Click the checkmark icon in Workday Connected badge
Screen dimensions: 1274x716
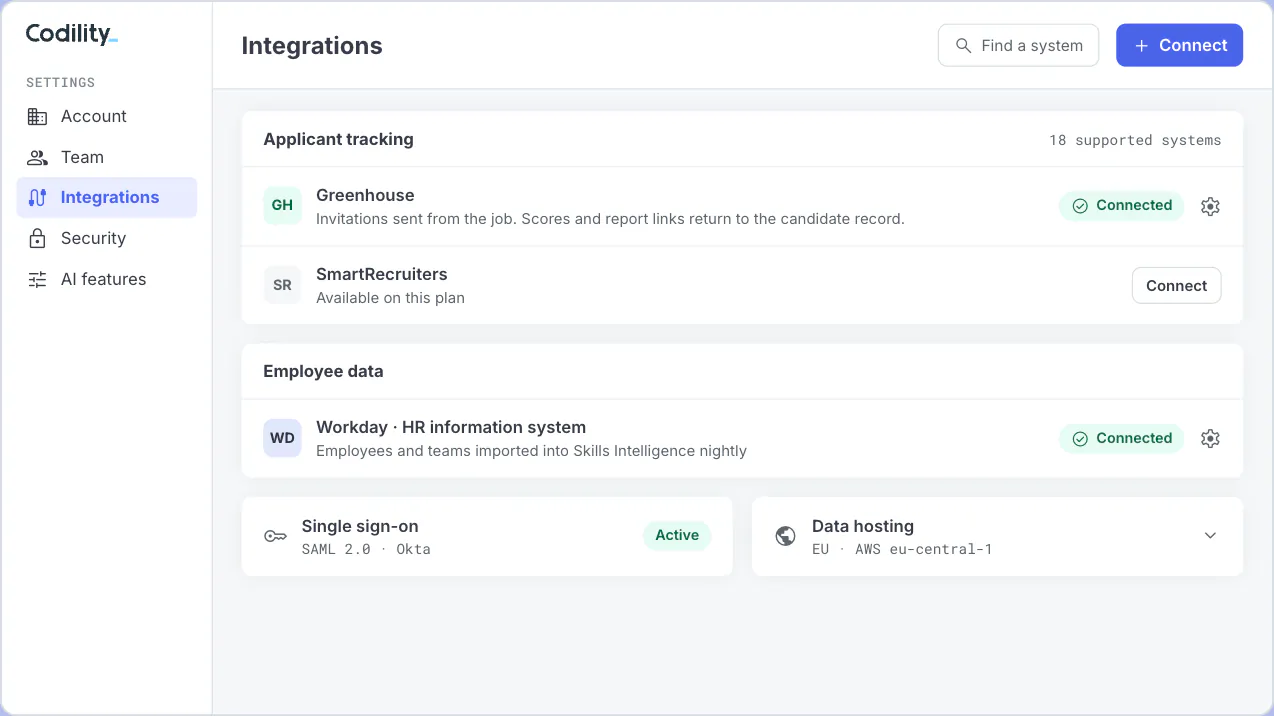click(x=1080, y=438)
